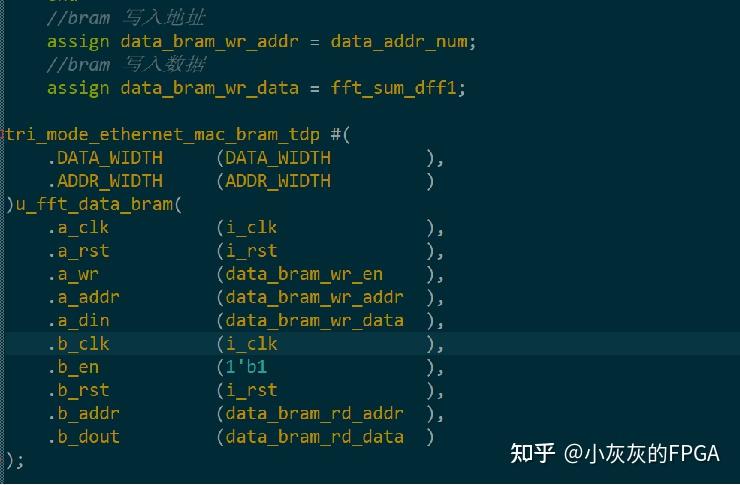740x485 pixels.
Task: Click the 1'b1 constant value
Action: click(x=246, y=367)
